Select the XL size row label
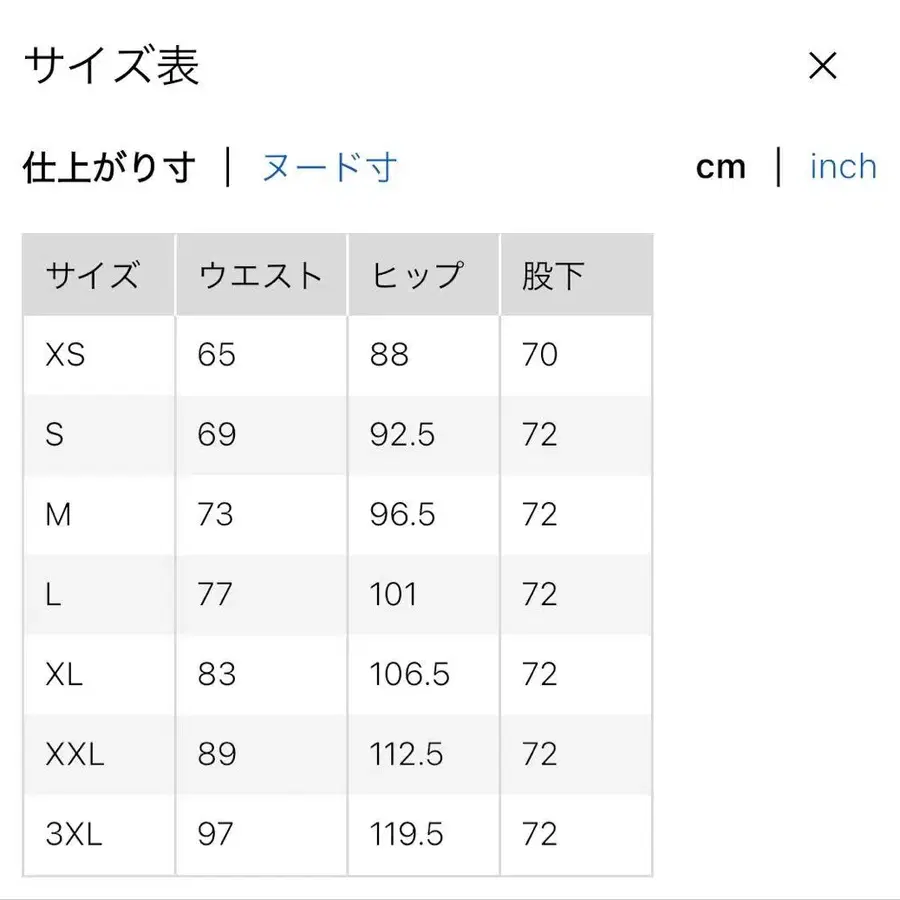The height and width of the screenshot is (900, 900). coord(65,674)
